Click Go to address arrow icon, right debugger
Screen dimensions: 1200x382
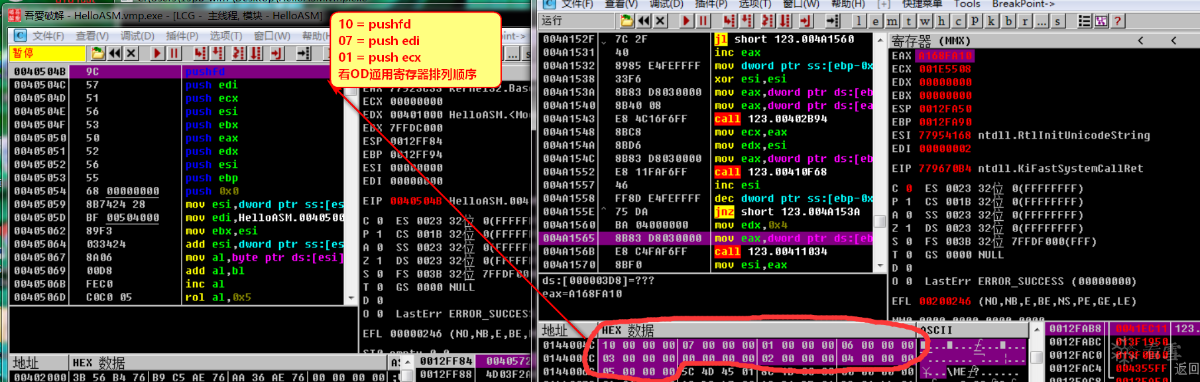point(832,21)
